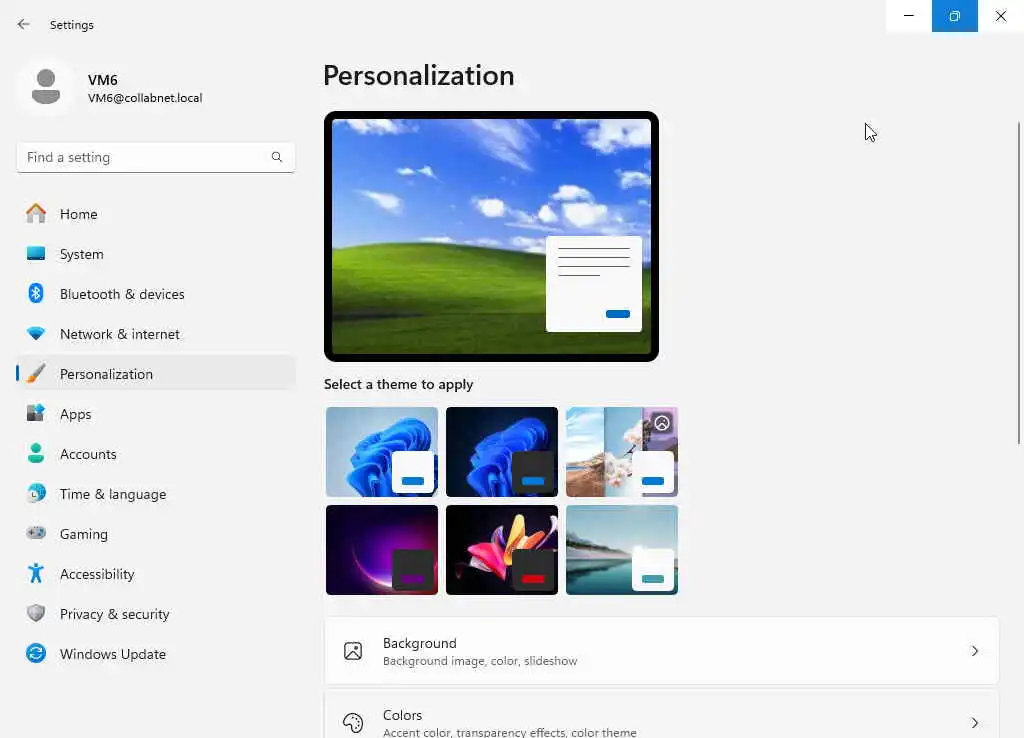The height and width of the screenshot is (738, 1024).
Task: Apply the teal lake landscape theme
Action: click(x=622, y=550)
